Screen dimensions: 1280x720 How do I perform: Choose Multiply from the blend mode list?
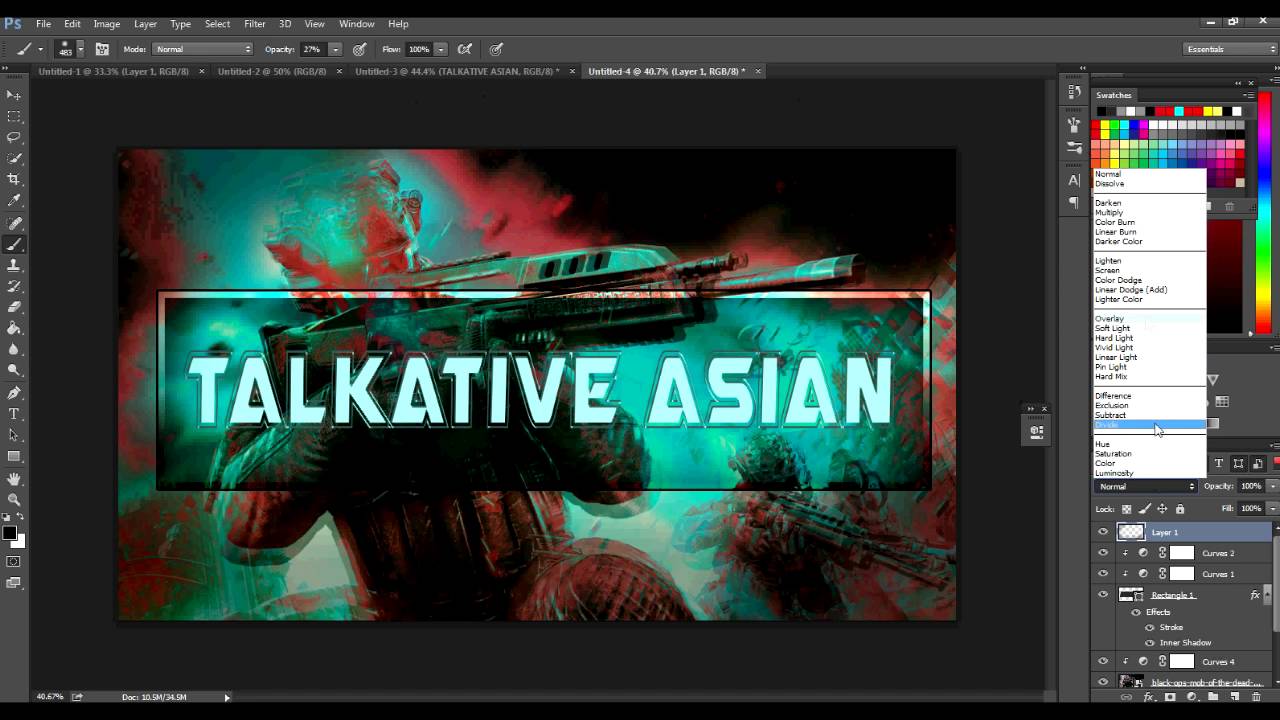1110,212
